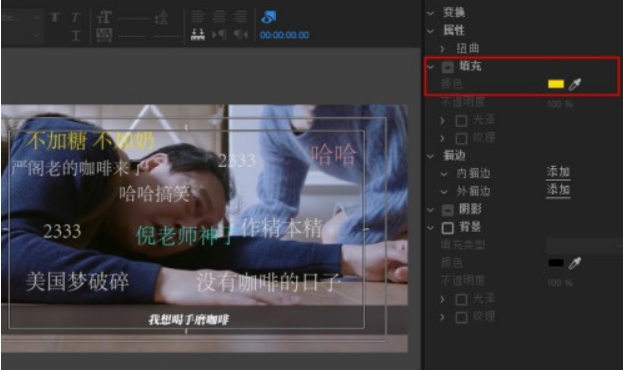623x370 pixels.
Task: Expand 光泽 options under 填充
Action: coord(443,120)
